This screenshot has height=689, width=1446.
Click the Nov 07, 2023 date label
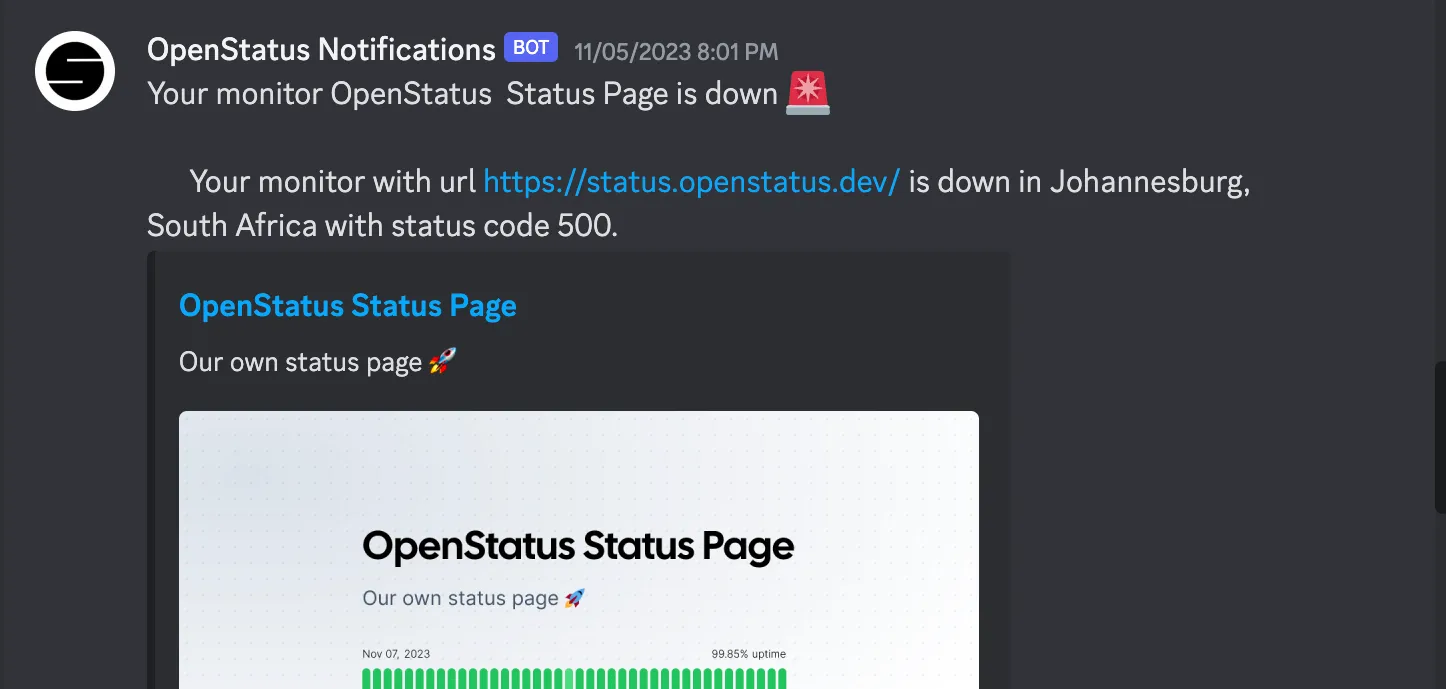pos(396,653)
